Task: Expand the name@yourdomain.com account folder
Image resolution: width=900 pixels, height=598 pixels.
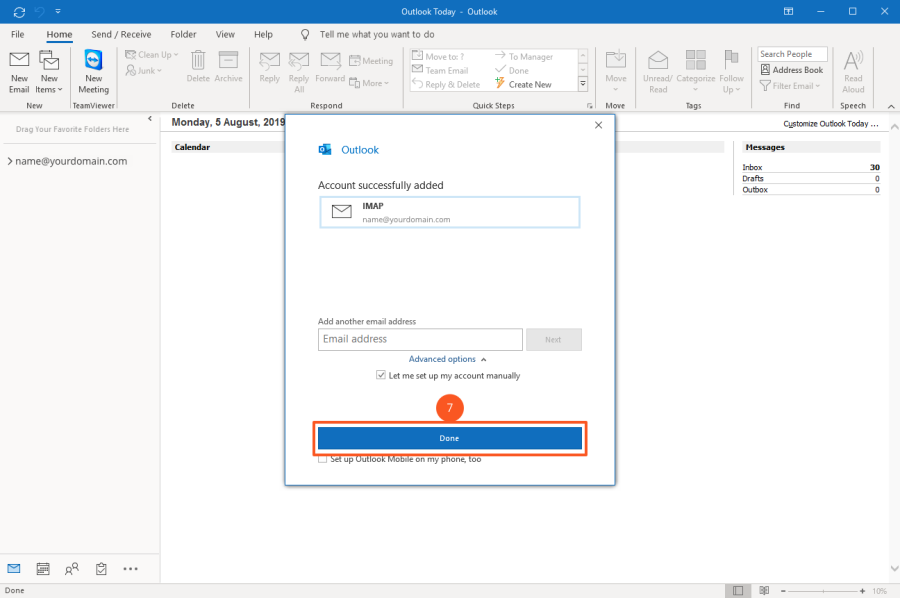Action: click(x=9, y=161)
